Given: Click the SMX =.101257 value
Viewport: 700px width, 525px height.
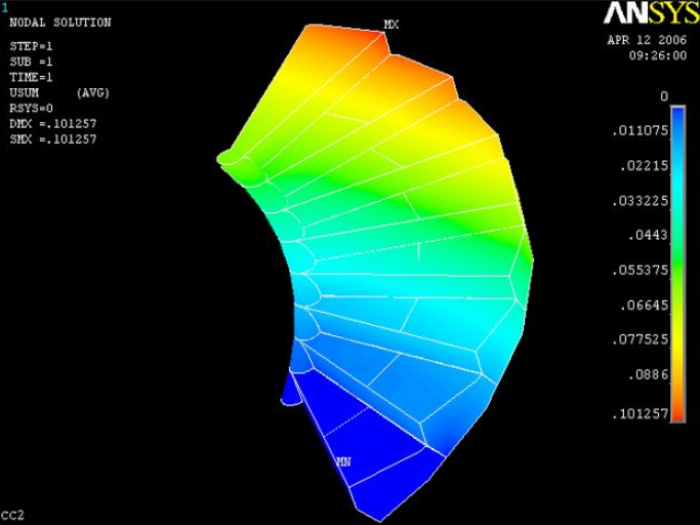Looking at the screenshot, I should (52, 139).
